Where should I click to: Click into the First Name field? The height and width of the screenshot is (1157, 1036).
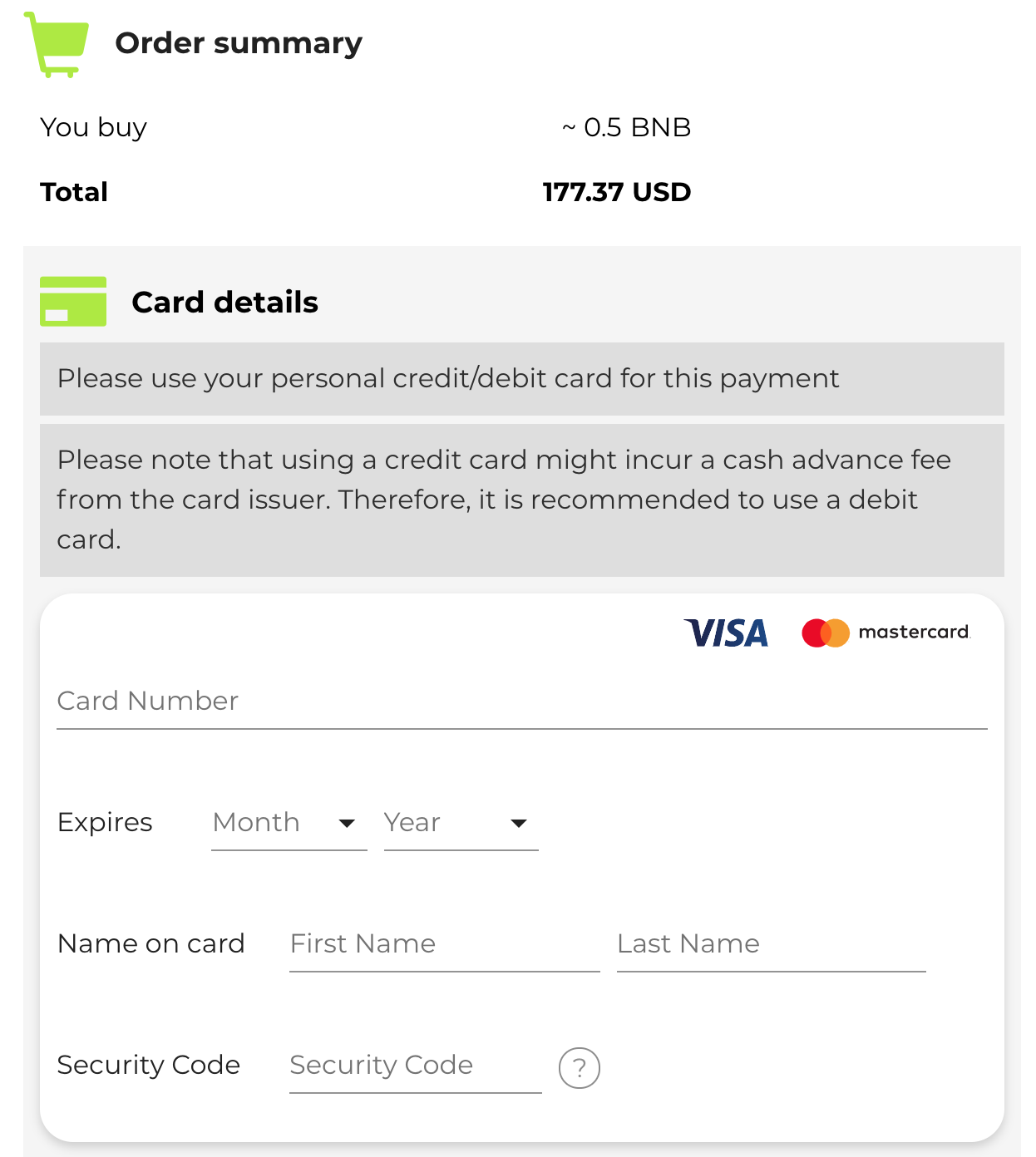(x=444, y=944)
